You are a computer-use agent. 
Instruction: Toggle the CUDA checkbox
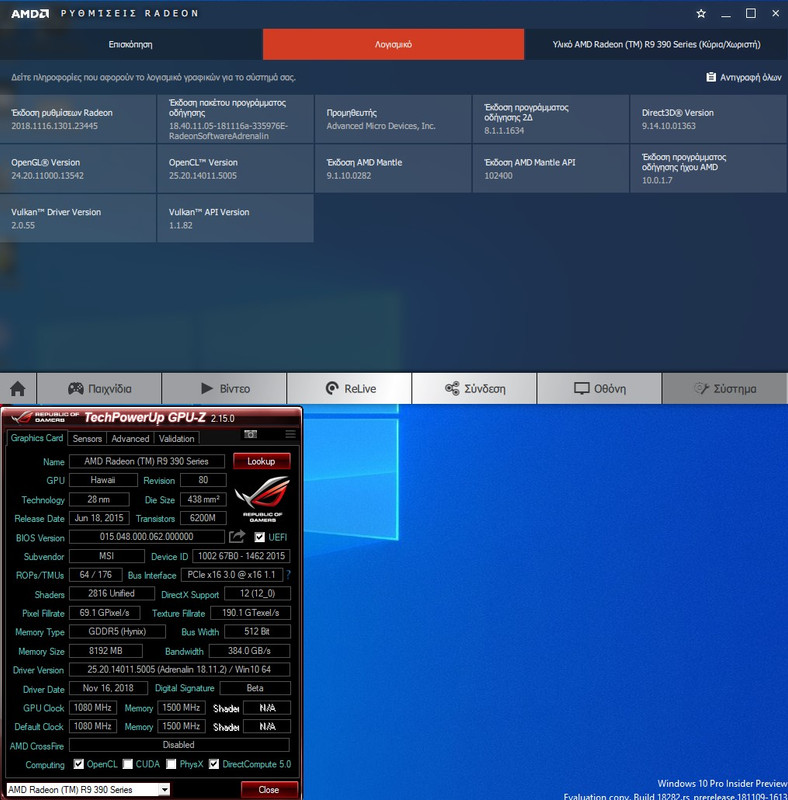[128, 764]
